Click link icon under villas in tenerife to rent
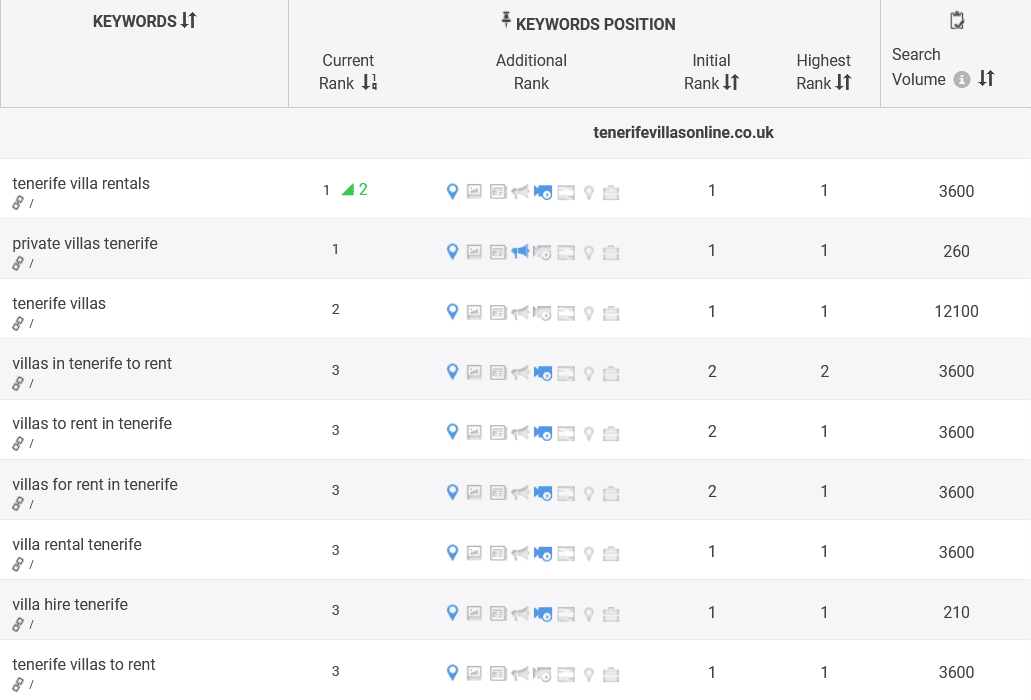 (18, 383)
